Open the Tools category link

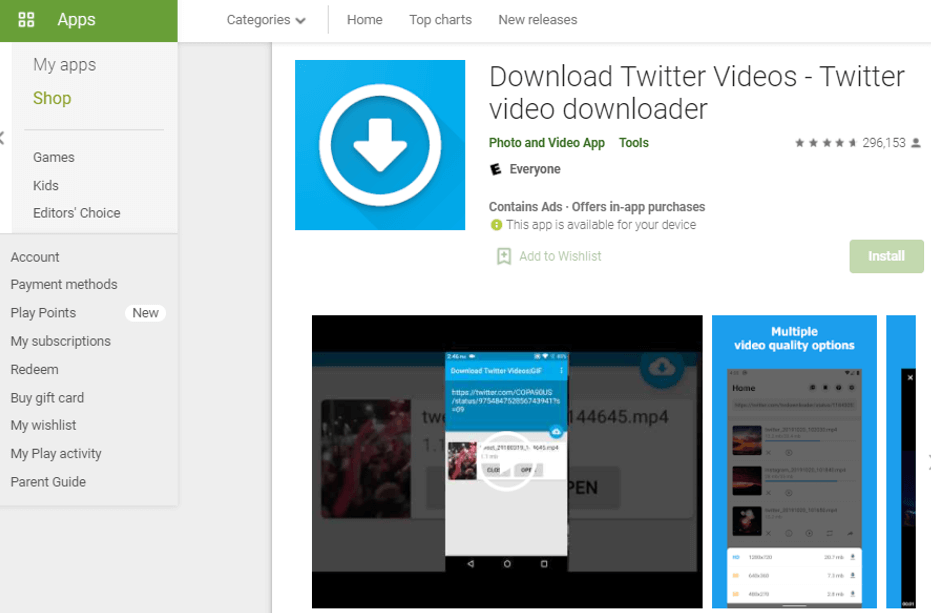633,142
